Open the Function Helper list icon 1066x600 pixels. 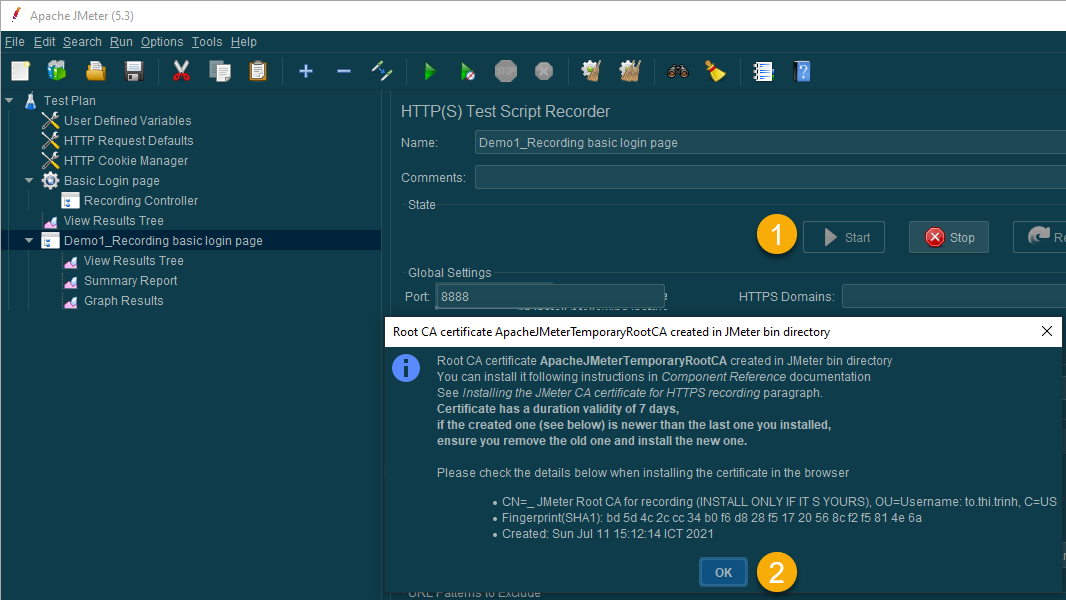[763, 71]
